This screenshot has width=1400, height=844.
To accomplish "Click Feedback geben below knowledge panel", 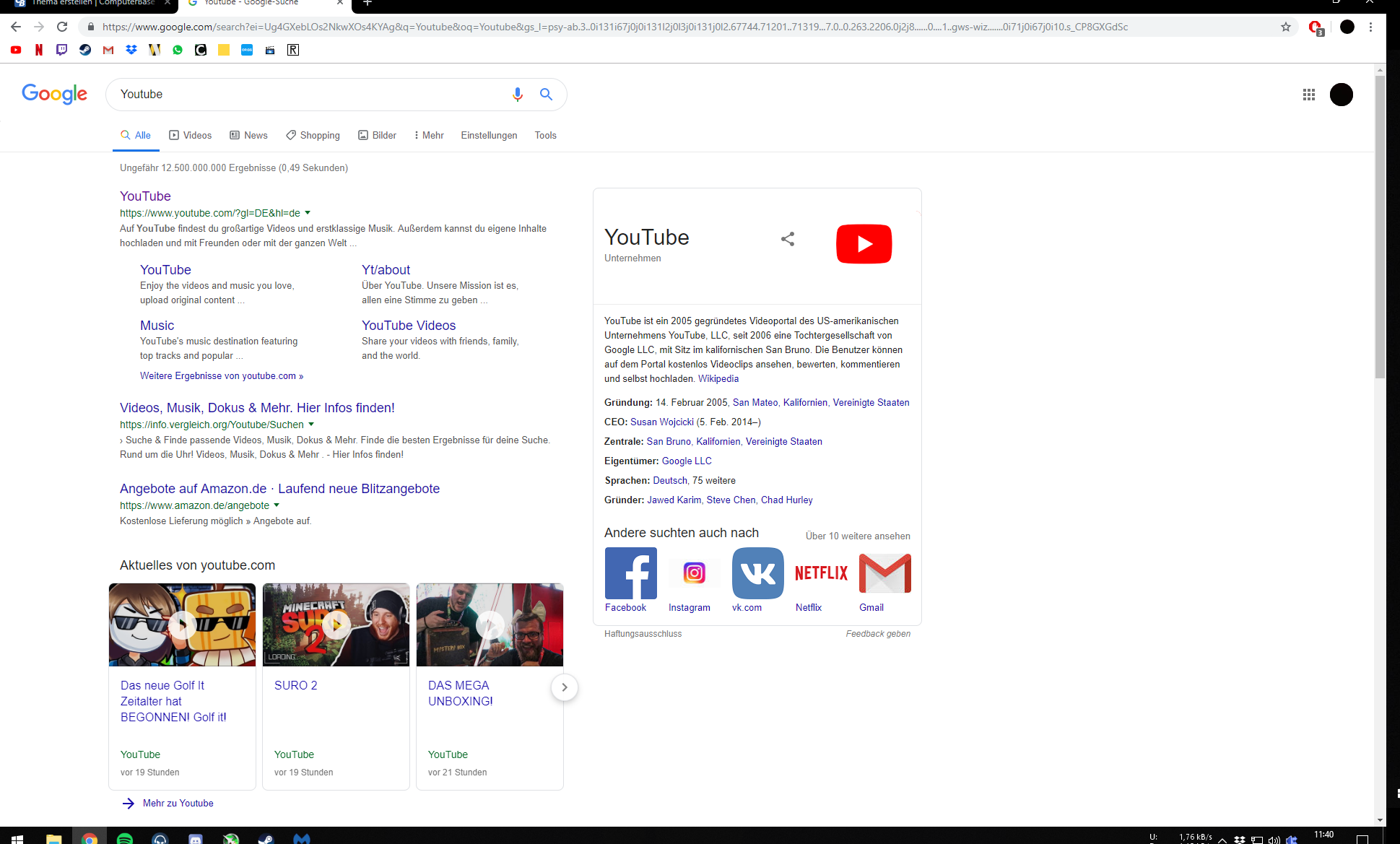I will [x=878, y=634].
